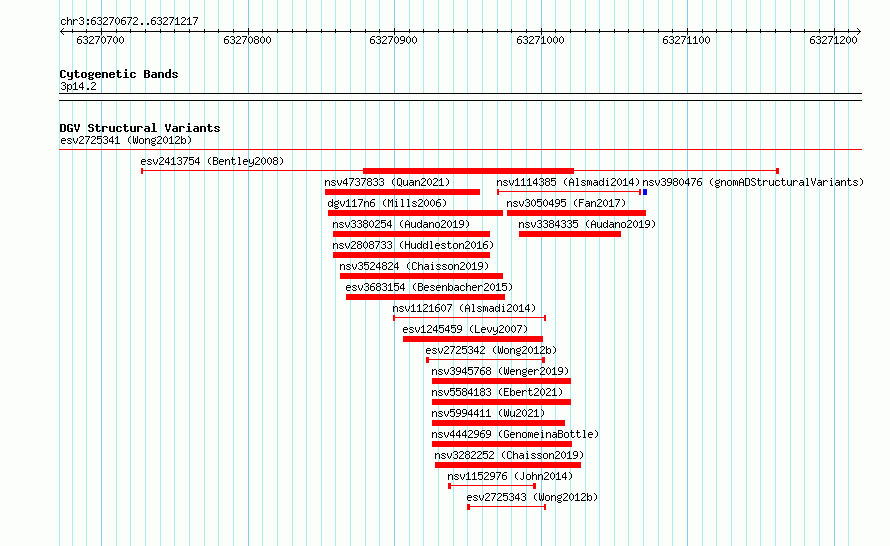Select red bar under nsv3380254 (Audano2019)
The height and width of the screenshot is (546, 890).
[x=412, y=234]
